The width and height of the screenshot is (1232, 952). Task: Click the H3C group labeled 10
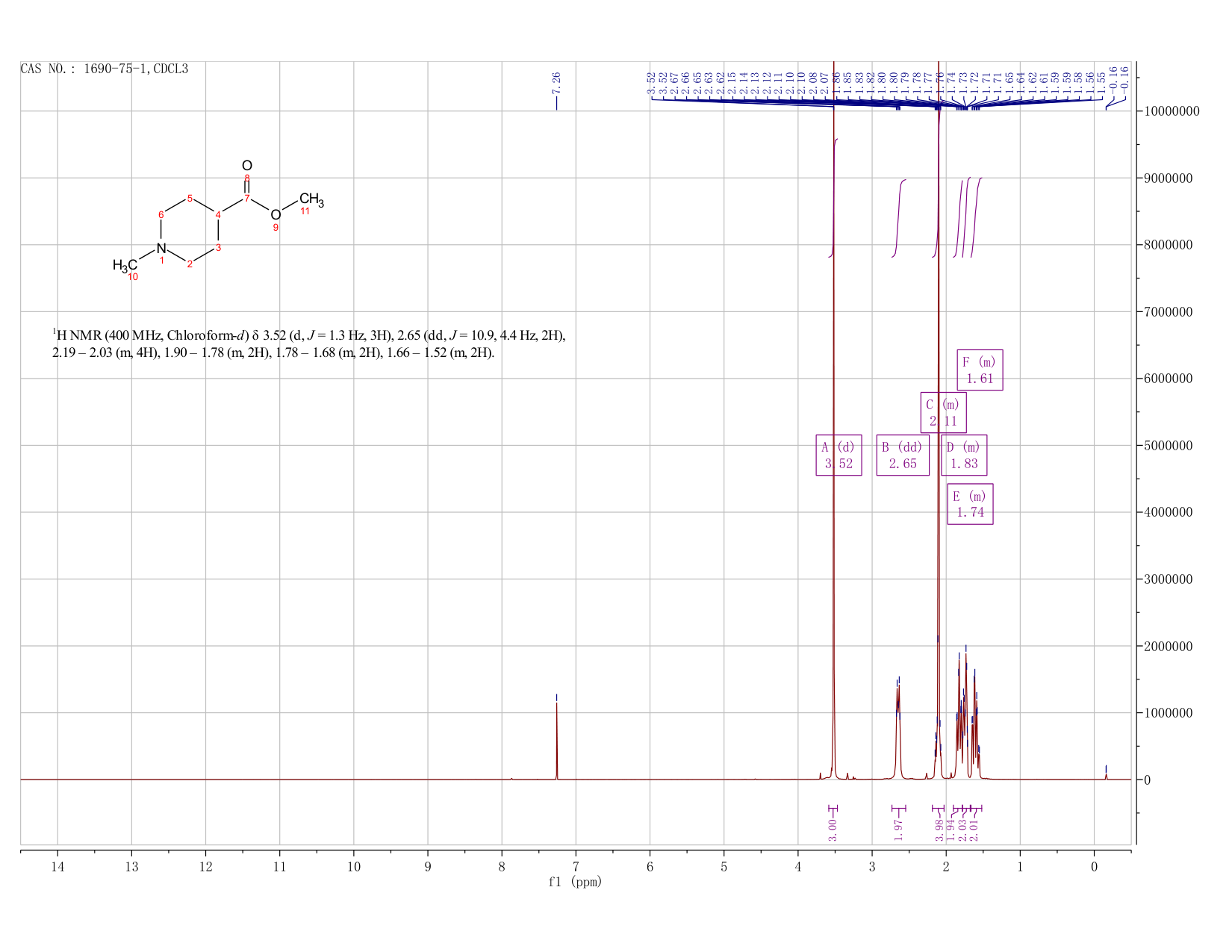click(125, 265)
